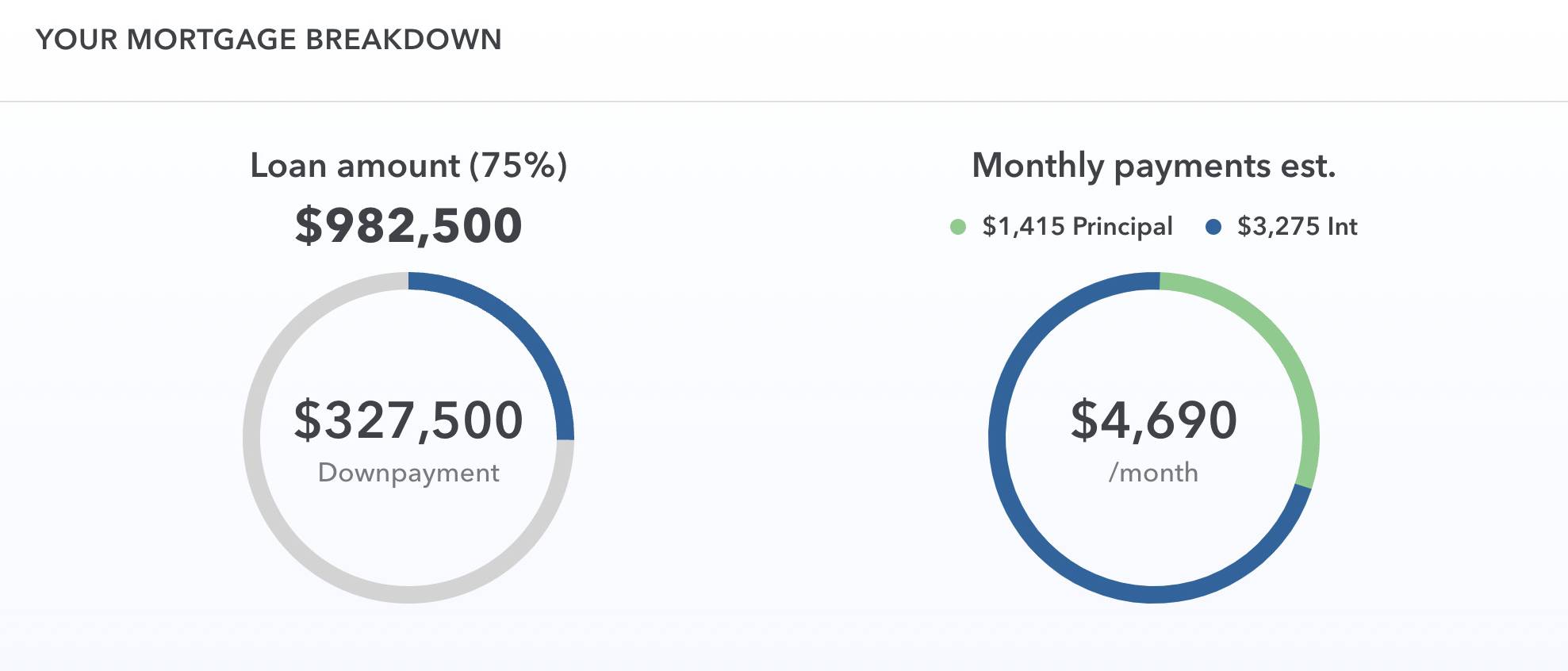Click the YOUR MORTGAGE BREAKDOWN heading

269,40
